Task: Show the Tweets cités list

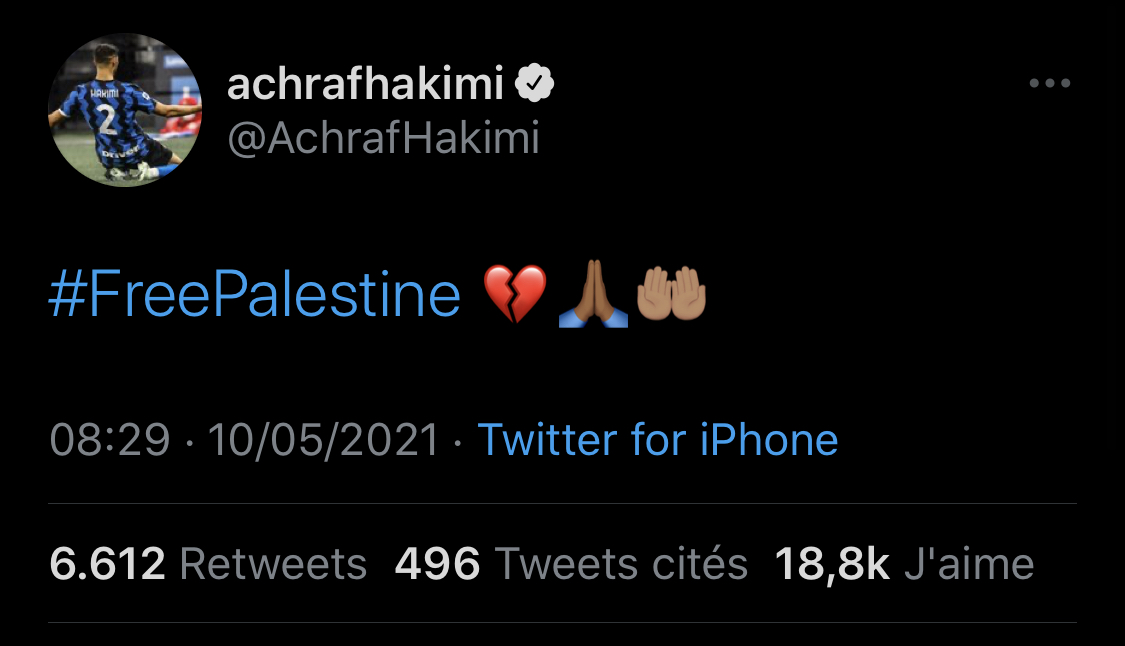Action: click(621, 565)
